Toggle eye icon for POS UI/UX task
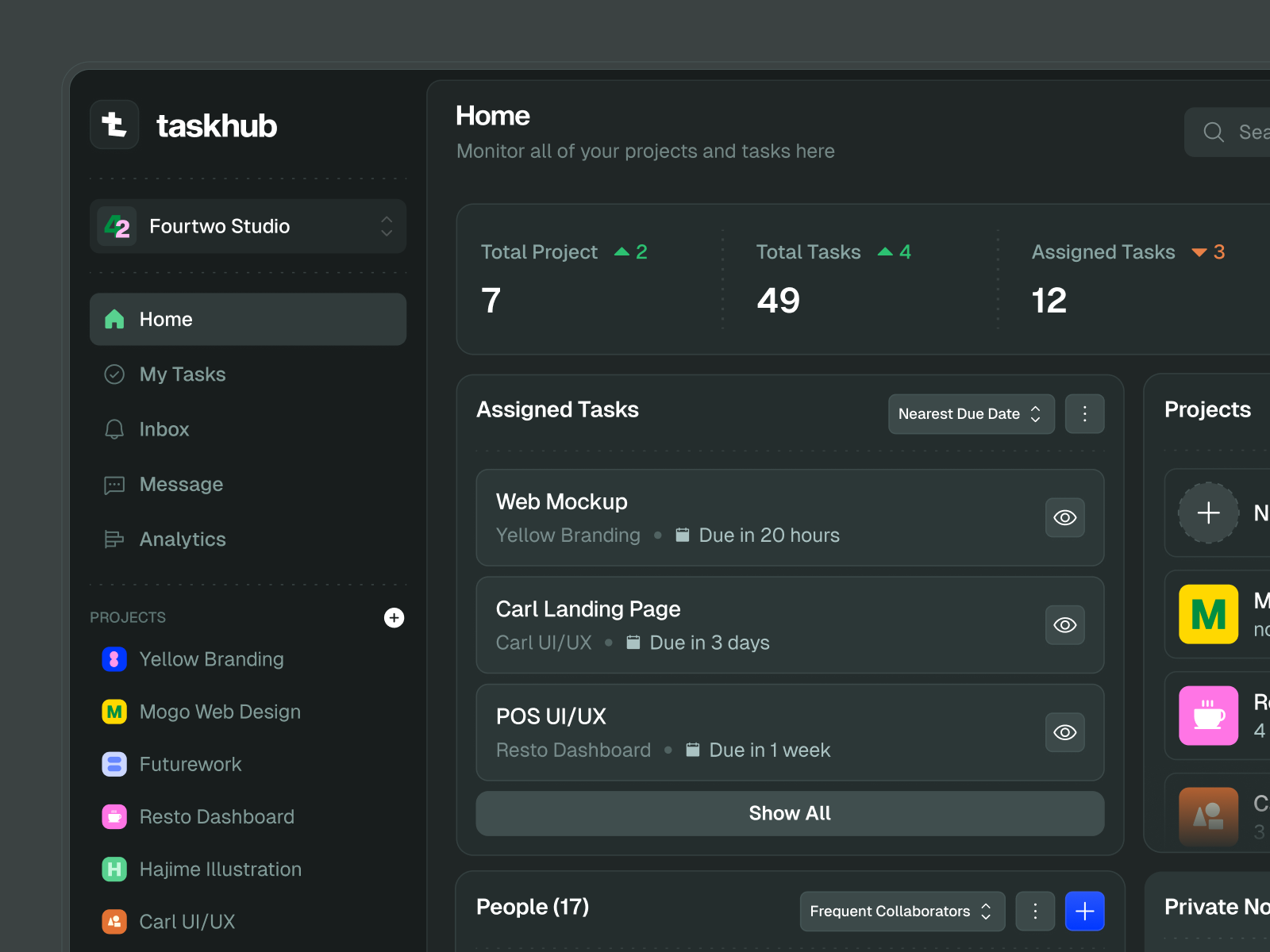 tap(1064, 732)
